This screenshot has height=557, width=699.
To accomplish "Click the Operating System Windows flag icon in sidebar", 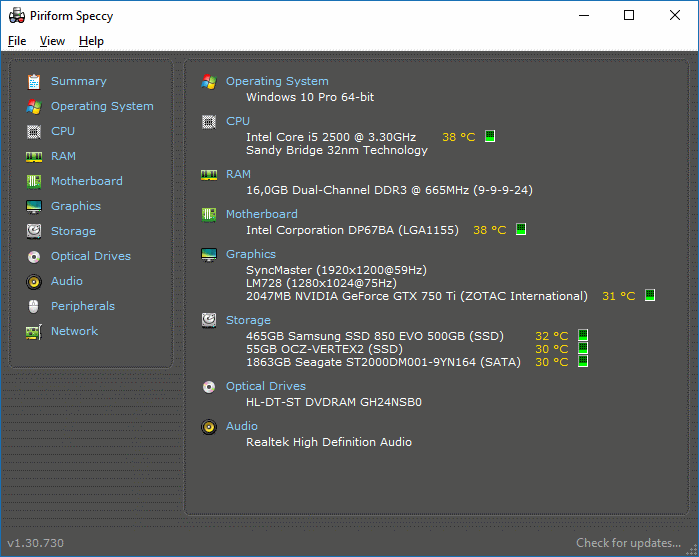I will point(34,107).
